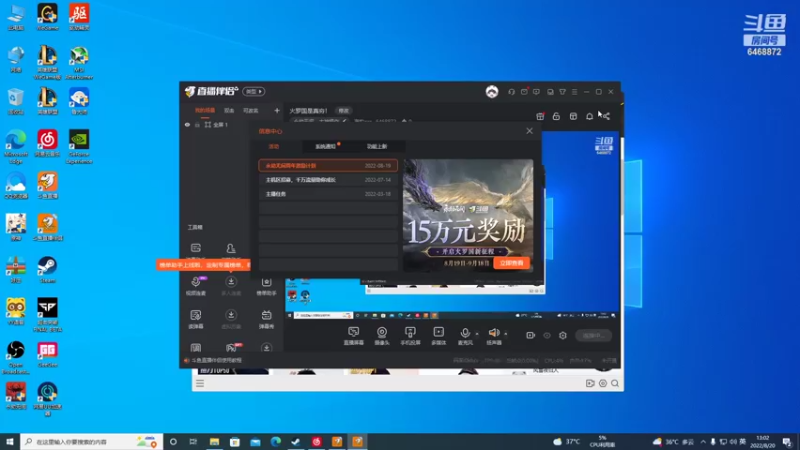
Task: Open Steam from the desktop
Action: pyautogui.click(x=47, y=270)
